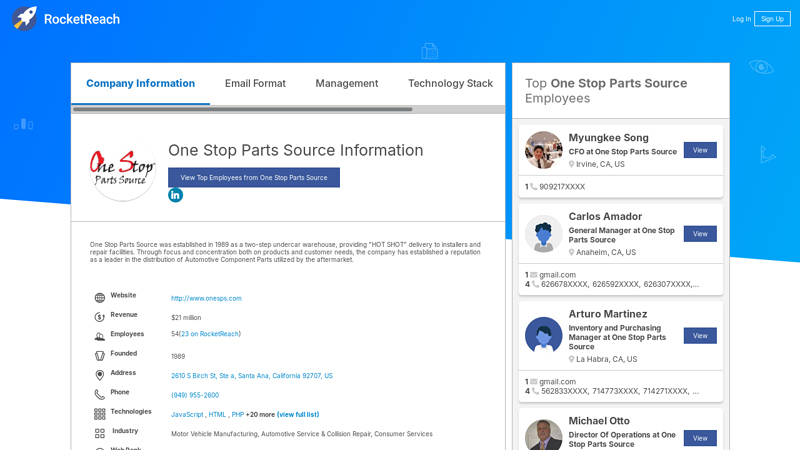
Task: Open the LinkedIn icon under company title
Action: (x=176, y=195)
